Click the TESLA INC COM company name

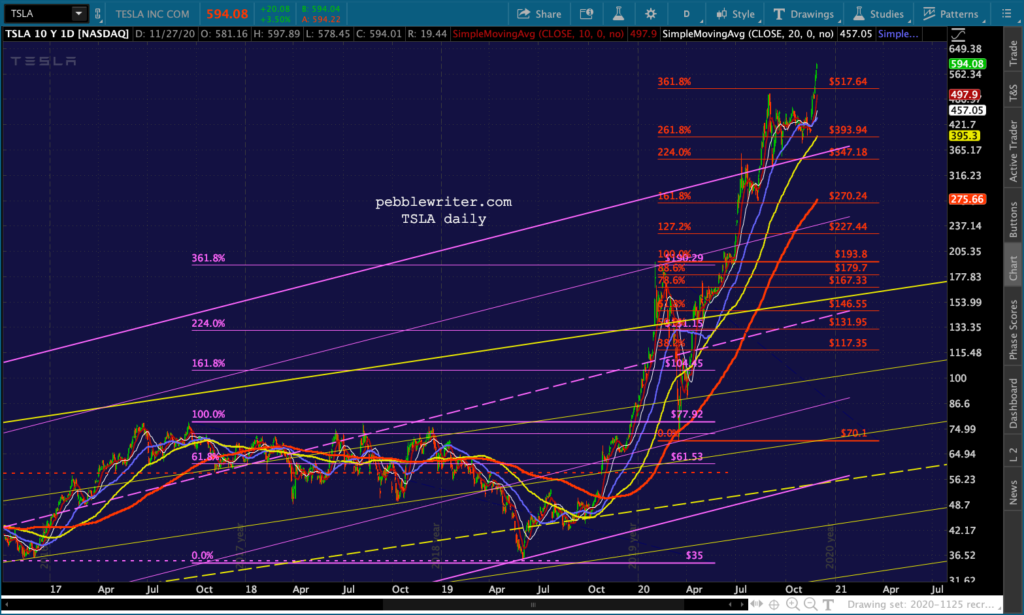tap(152, 14)
